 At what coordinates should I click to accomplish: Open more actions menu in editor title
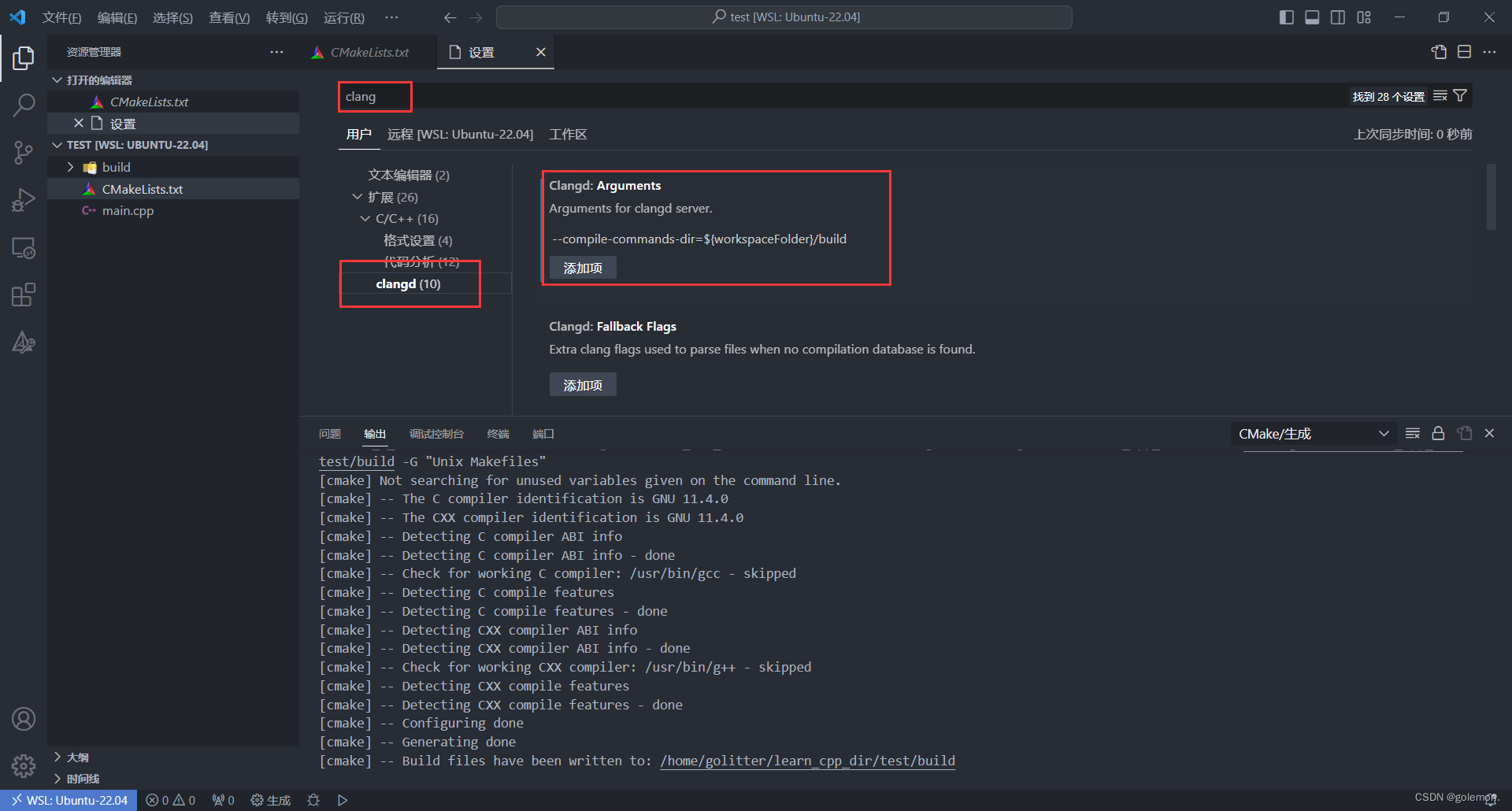tap(1489, 52)
